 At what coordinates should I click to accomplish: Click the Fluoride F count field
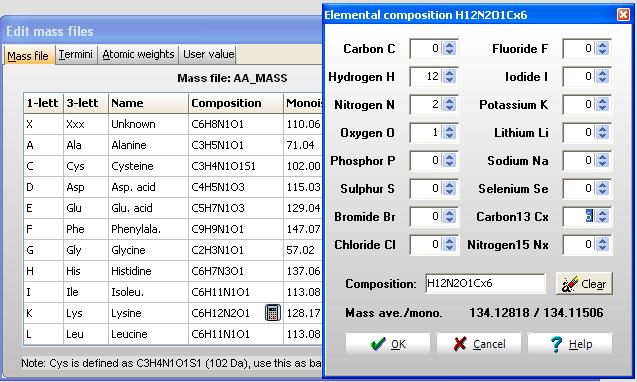(x=579, y=49)
